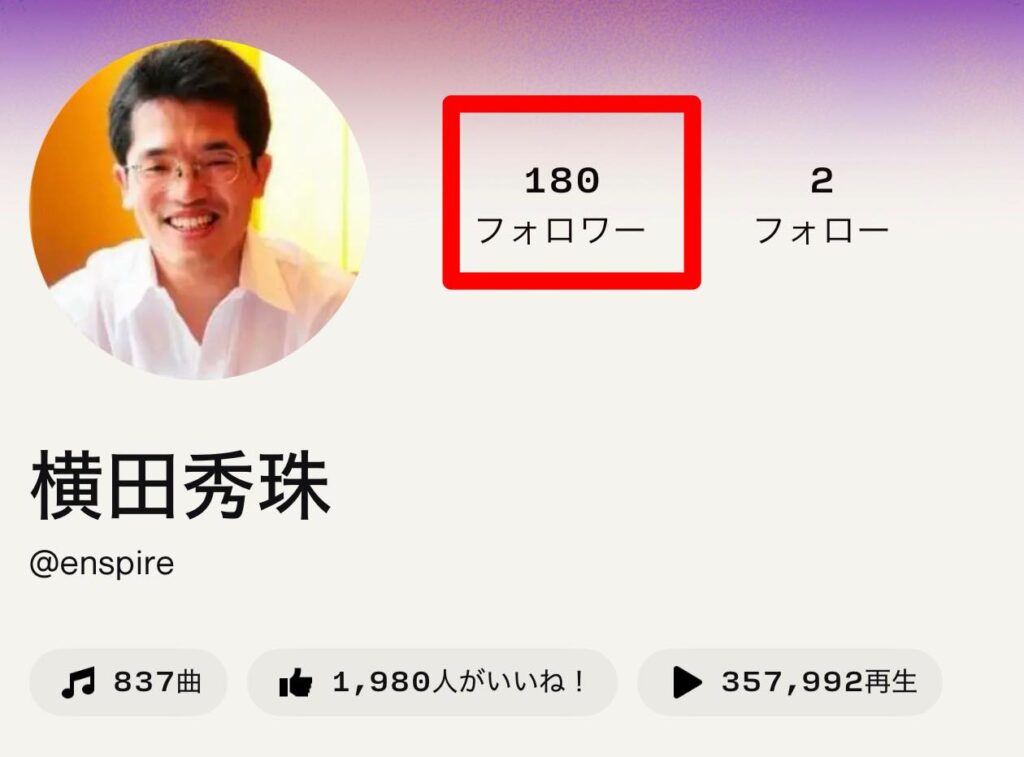Click the 837曲 songs text
This screenshot has width=1024, height=757.
(x=157, y=683)
